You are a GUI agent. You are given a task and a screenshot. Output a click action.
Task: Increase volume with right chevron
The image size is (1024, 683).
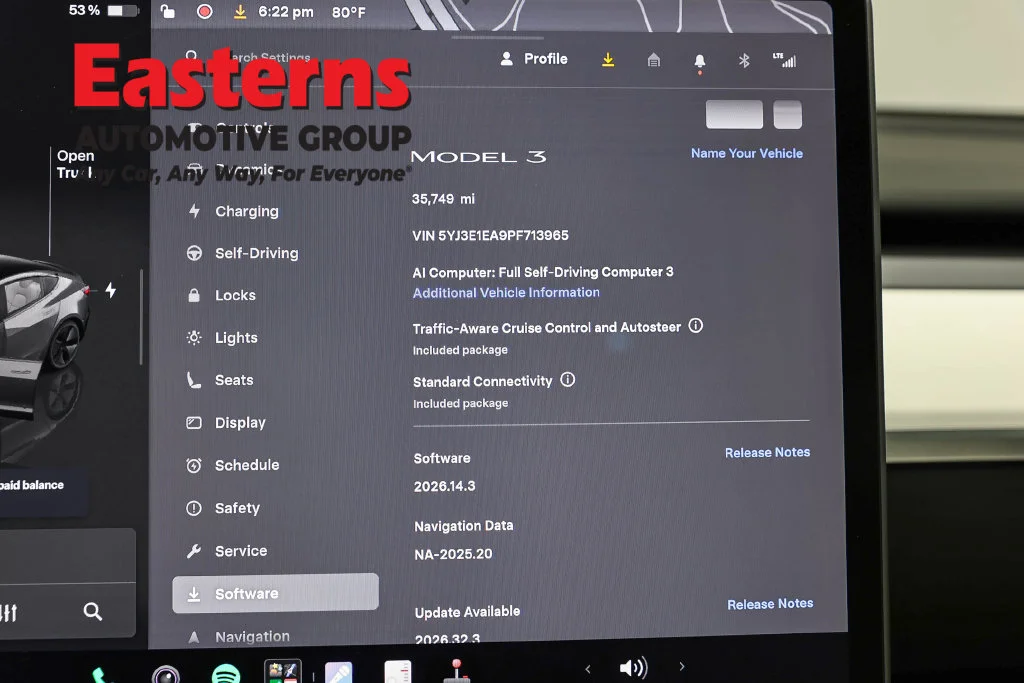pos(682,667)
